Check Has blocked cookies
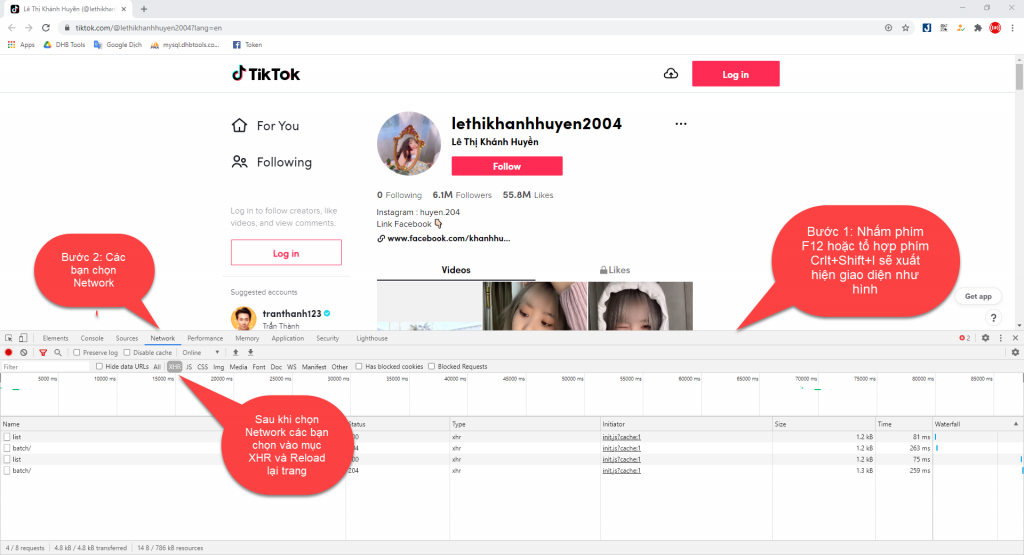Screen dimensions: 1024x555 359,366
